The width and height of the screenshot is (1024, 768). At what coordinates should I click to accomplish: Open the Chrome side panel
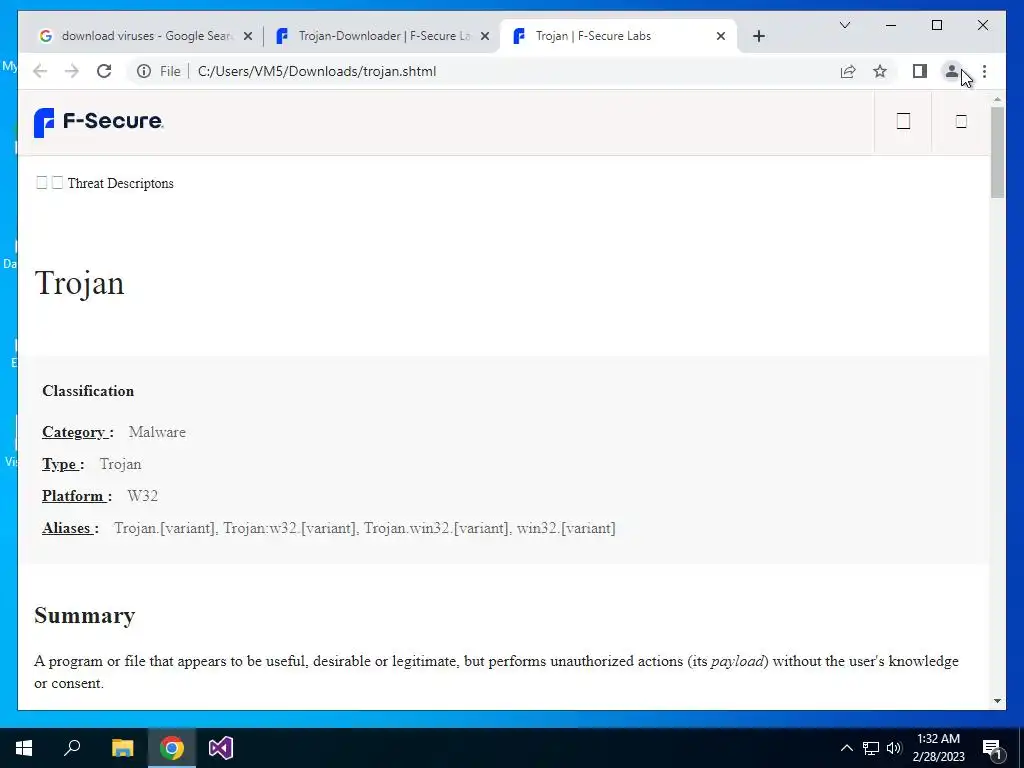click(920, 71)
